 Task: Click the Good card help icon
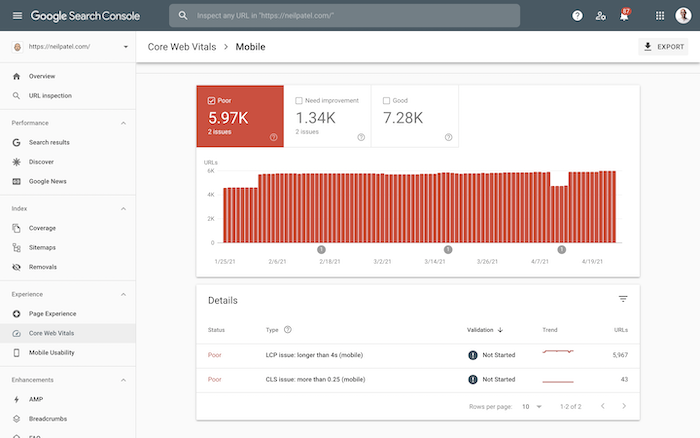(x=448, y=137)
